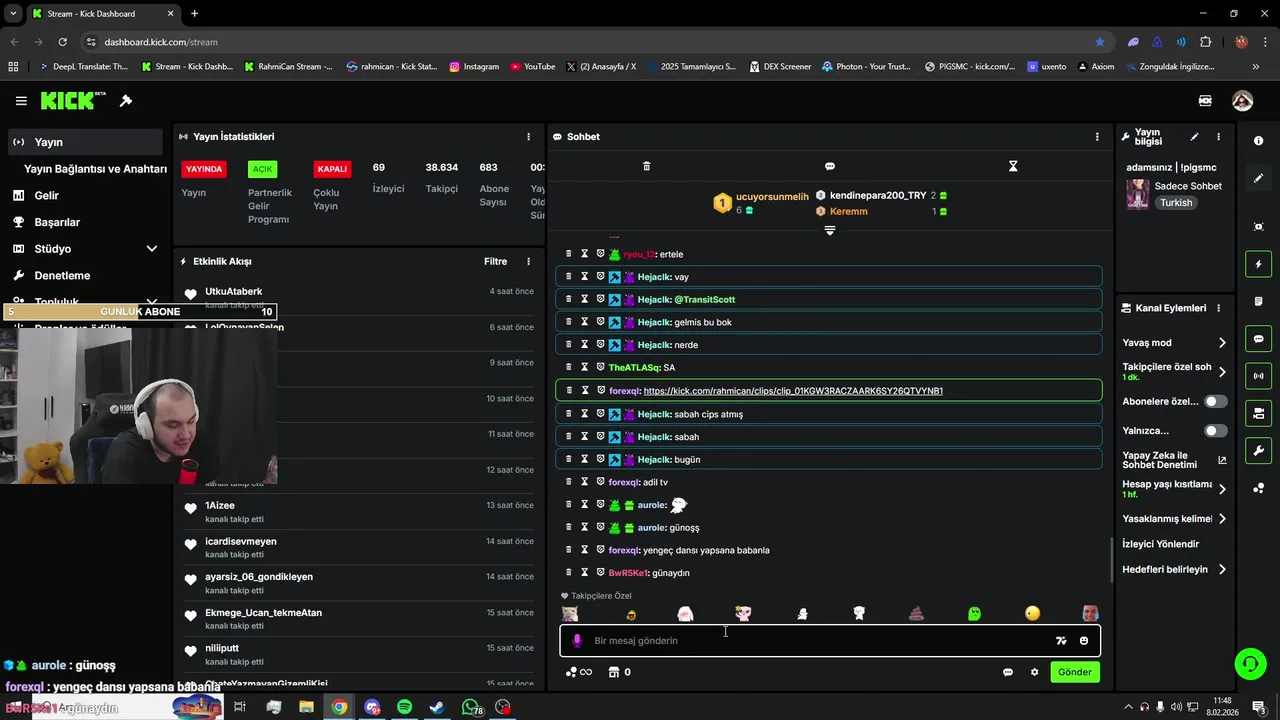The image size is (1280, 720).
Task: Open Etkinlik Akışı three-dot menu
Action: 529,262
